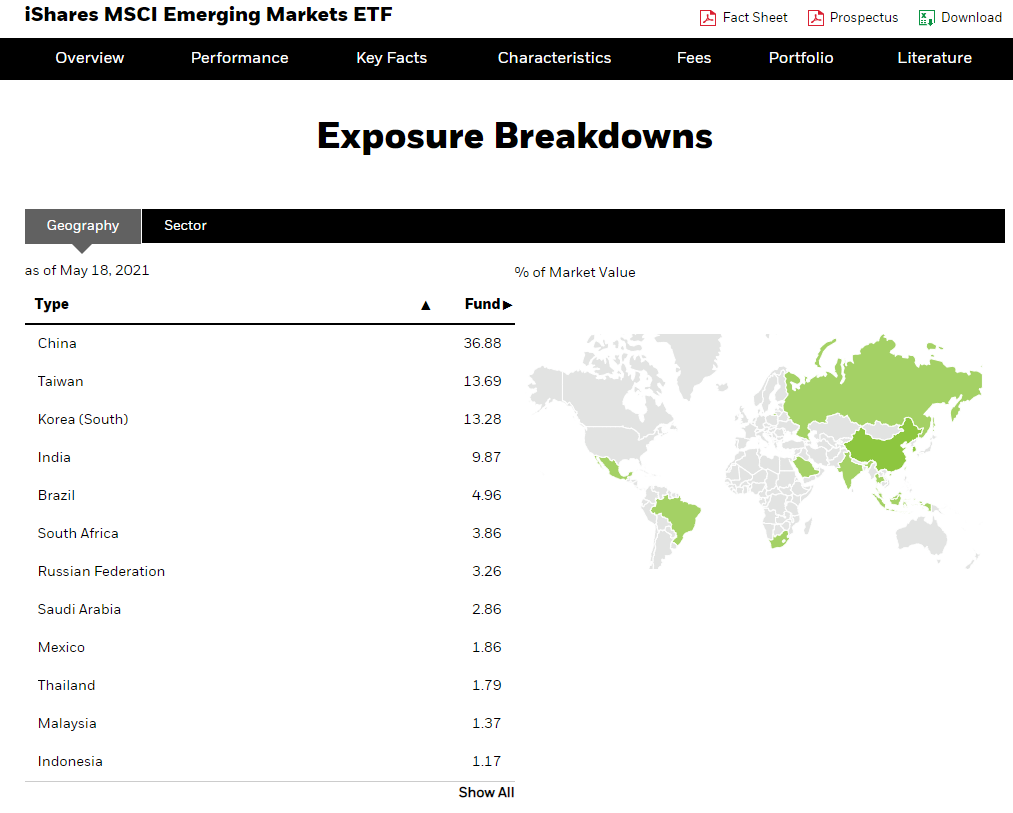Click the 1.86 value for Mexico
Screen dimensions: 1013x813
[486, 648]
